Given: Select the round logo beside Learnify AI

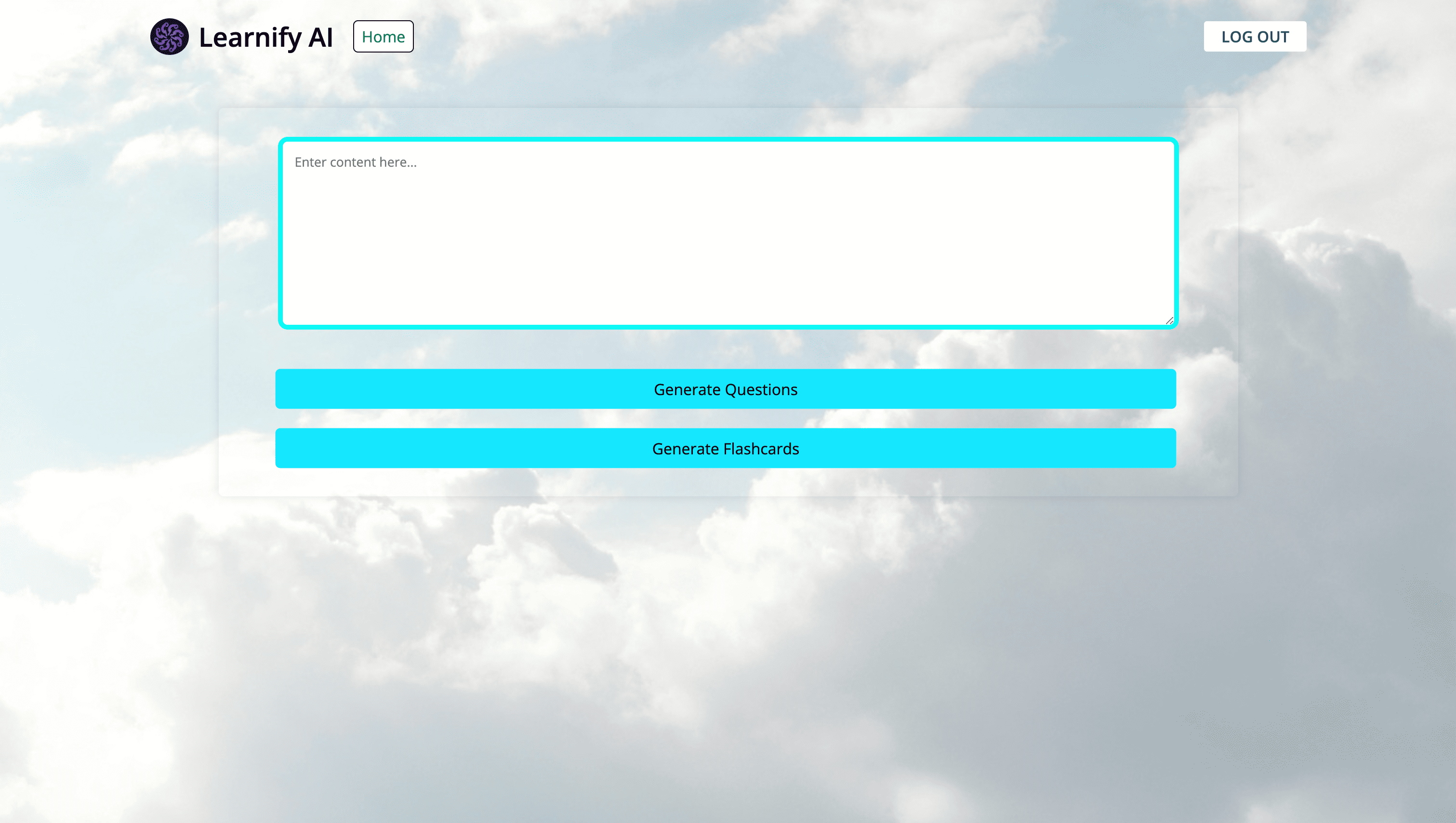Looking at the screenshot, I should click(169, 37).
